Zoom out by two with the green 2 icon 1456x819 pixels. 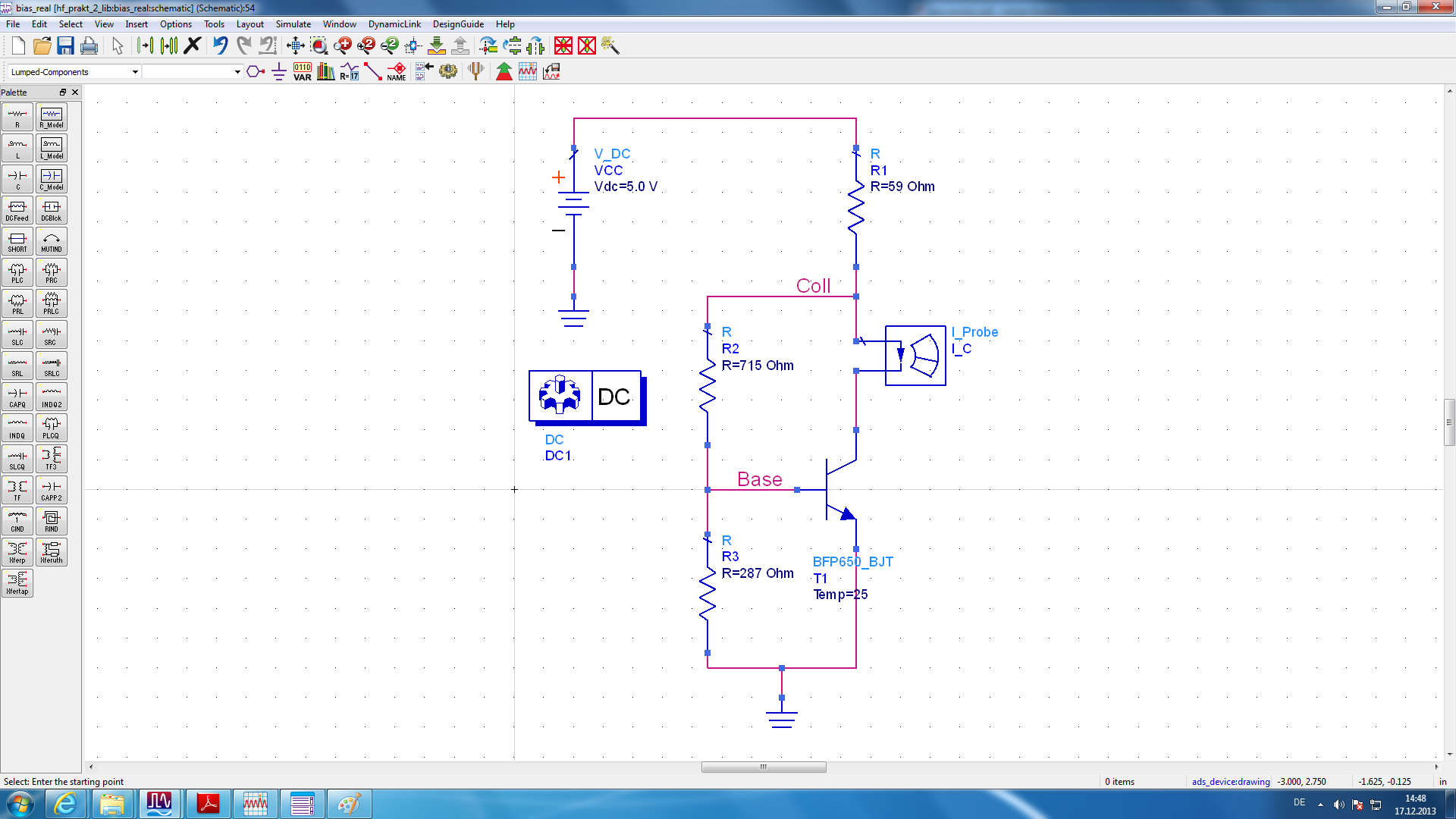390,46
